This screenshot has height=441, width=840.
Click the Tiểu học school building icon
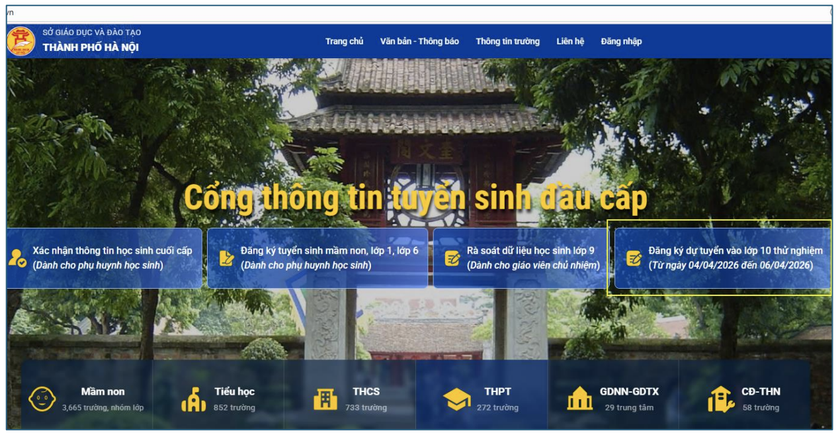(x=193, y=399)
